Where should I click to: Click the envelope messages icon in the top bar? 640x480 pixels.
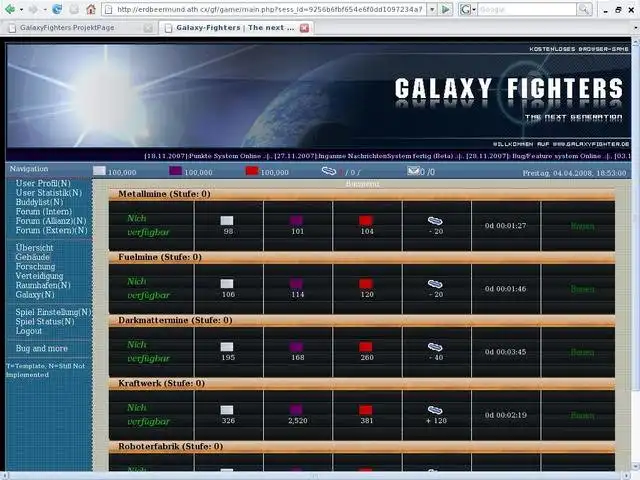tap(413, 171)
